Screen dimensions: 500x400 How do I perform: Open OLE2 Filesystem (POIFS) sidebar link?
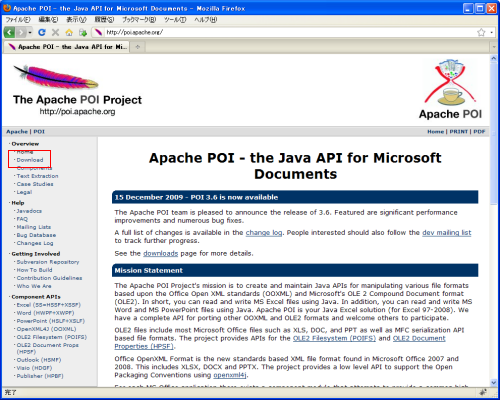[x=52, y=337]
